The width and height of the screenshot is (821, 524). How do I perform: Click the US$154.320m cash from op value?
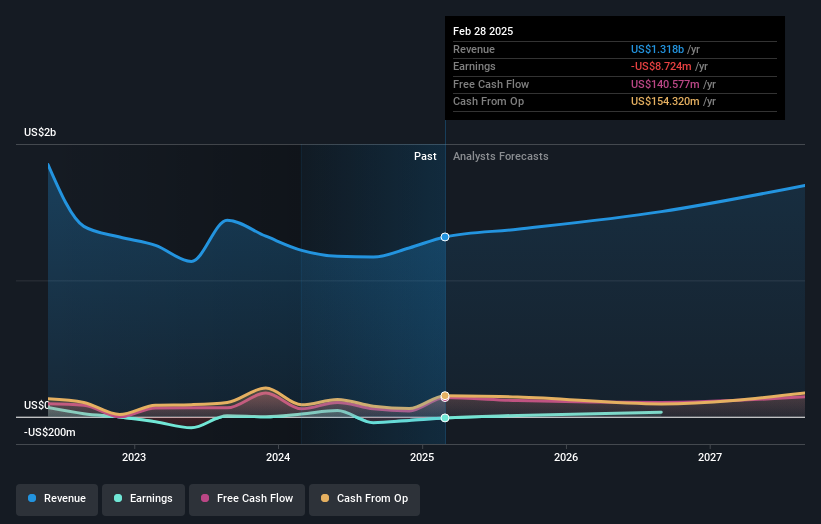[x=665, y=102]
